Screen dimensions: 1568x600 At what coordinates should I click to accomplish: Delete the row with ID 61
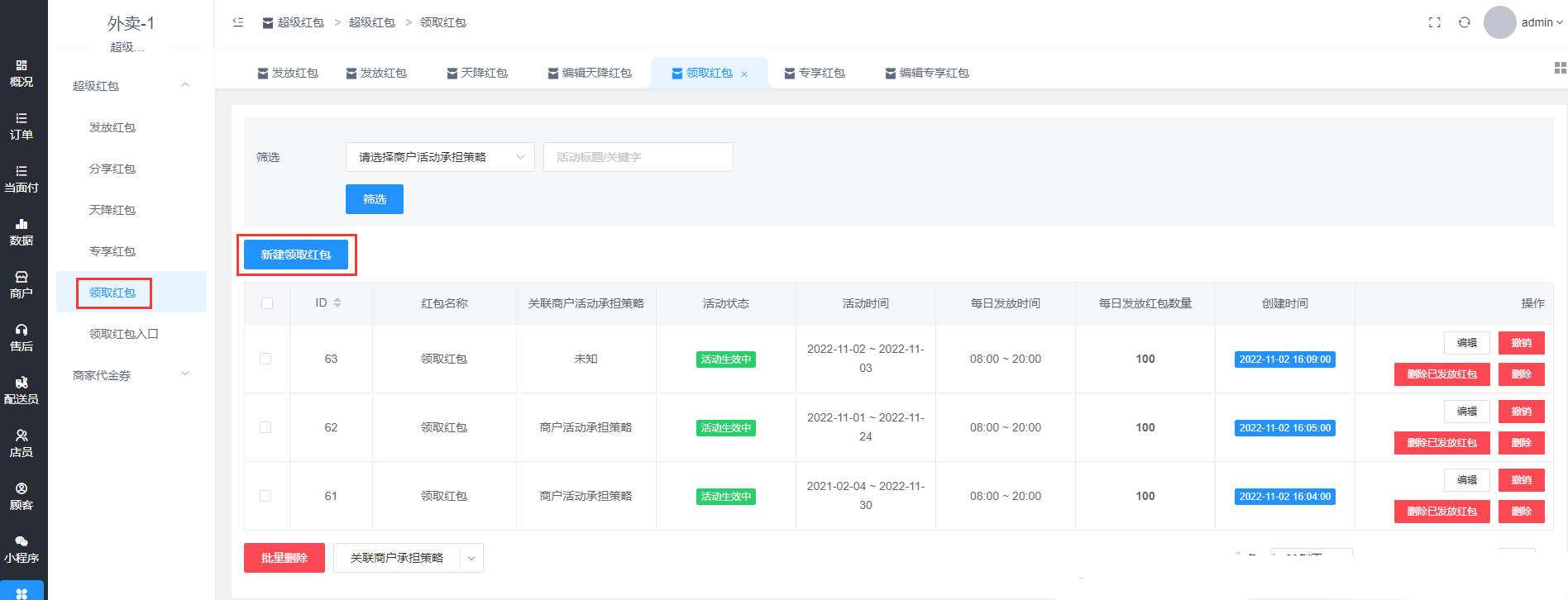click(x=1522, y=512)
